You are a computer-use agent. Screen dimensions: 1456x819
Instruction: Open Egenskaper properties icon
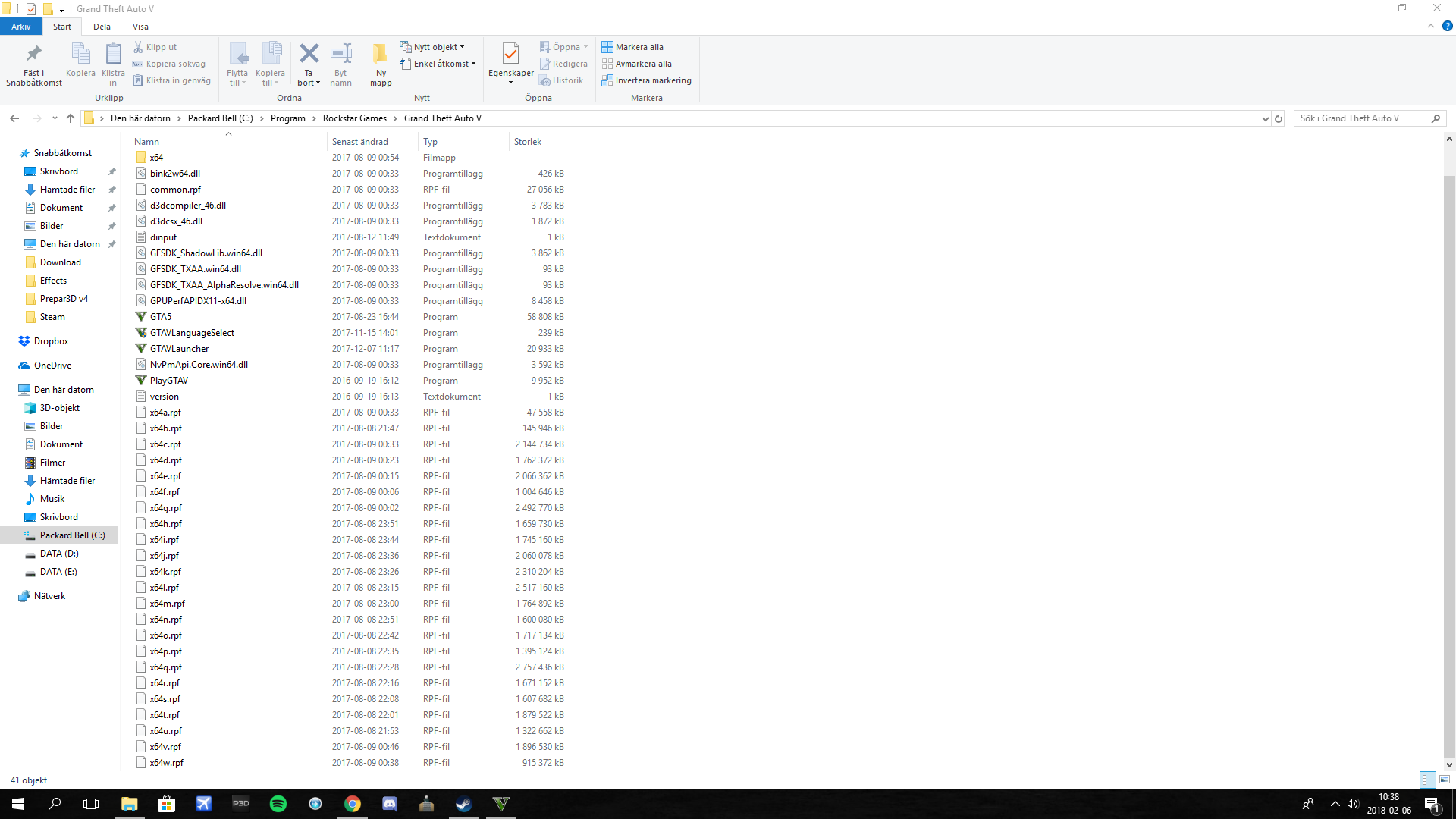[510, 55]
